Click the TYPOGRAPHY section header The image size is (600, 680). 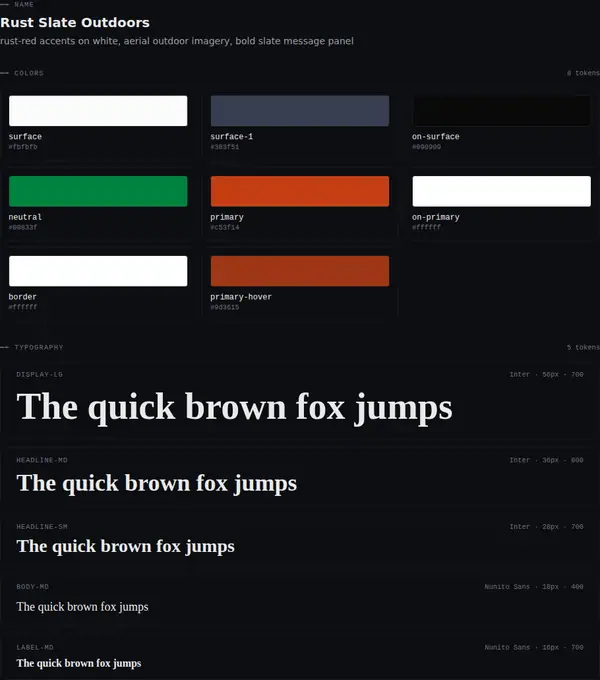(x=39, y=347)
